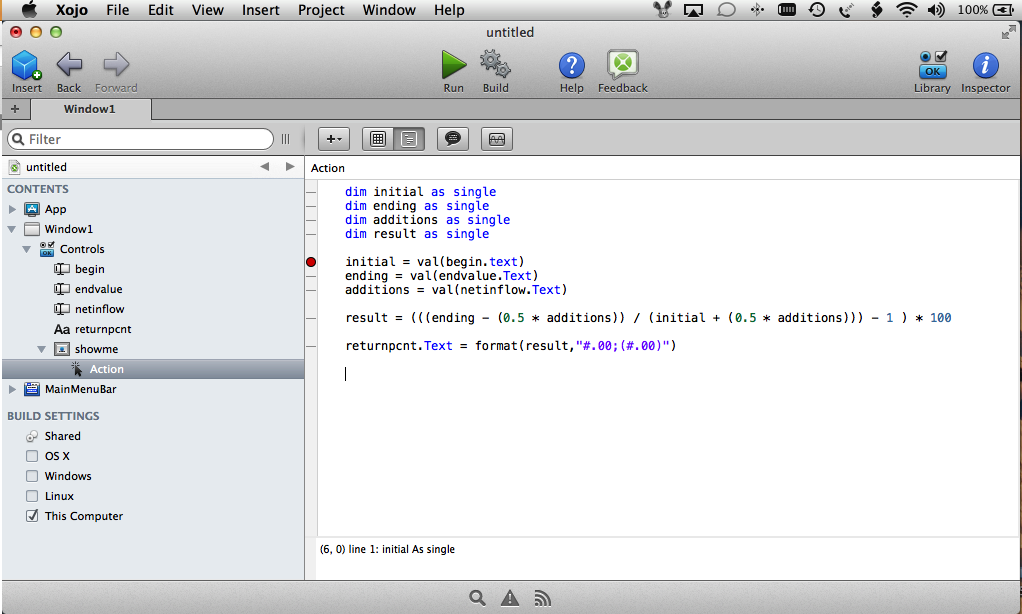Click the Wi-Fi status icon
The height and width of the screenshot is (614, 1022).
[907, 9]
